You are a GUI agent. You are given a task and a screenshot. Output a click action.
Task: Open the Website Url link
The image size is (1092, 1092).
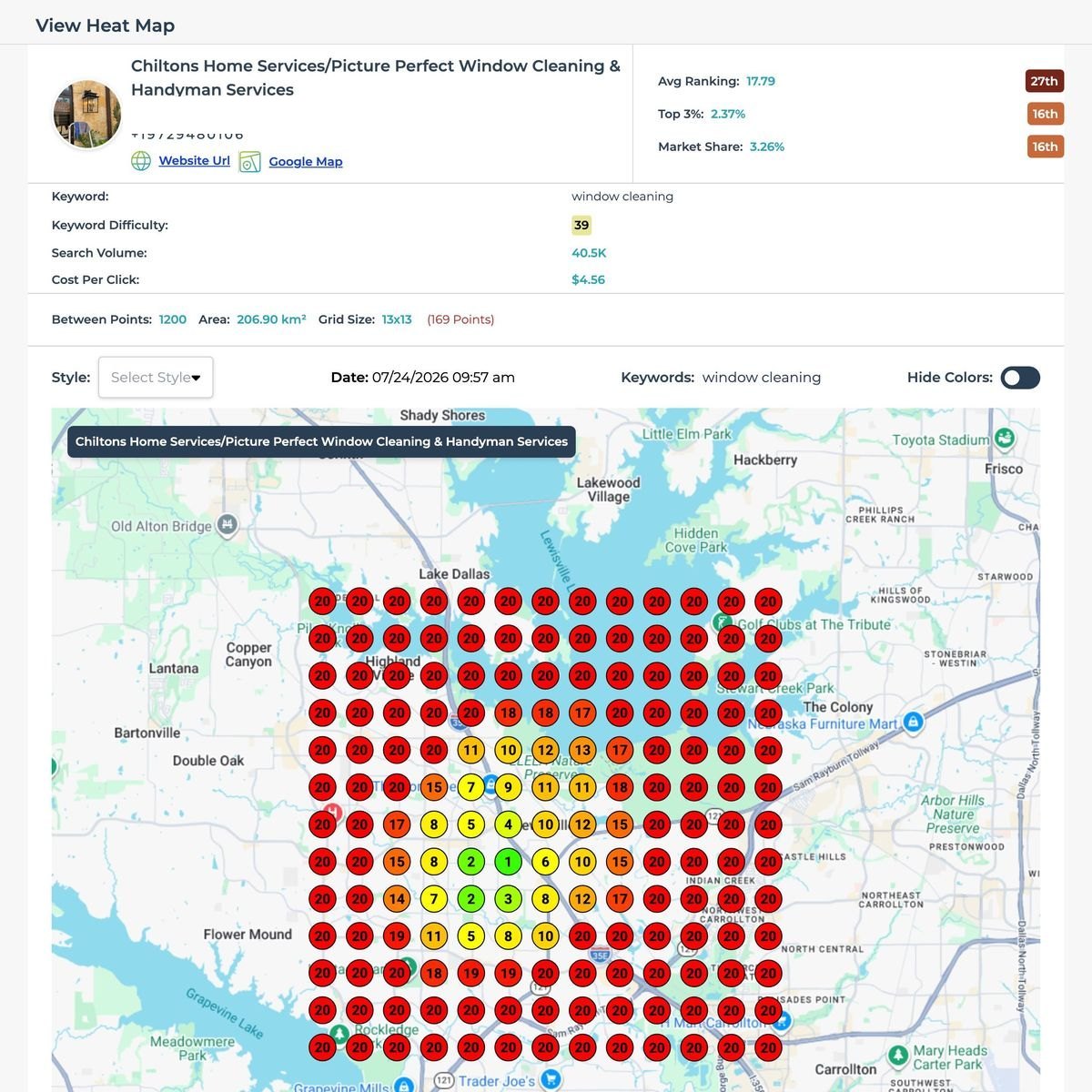[194, 160]
